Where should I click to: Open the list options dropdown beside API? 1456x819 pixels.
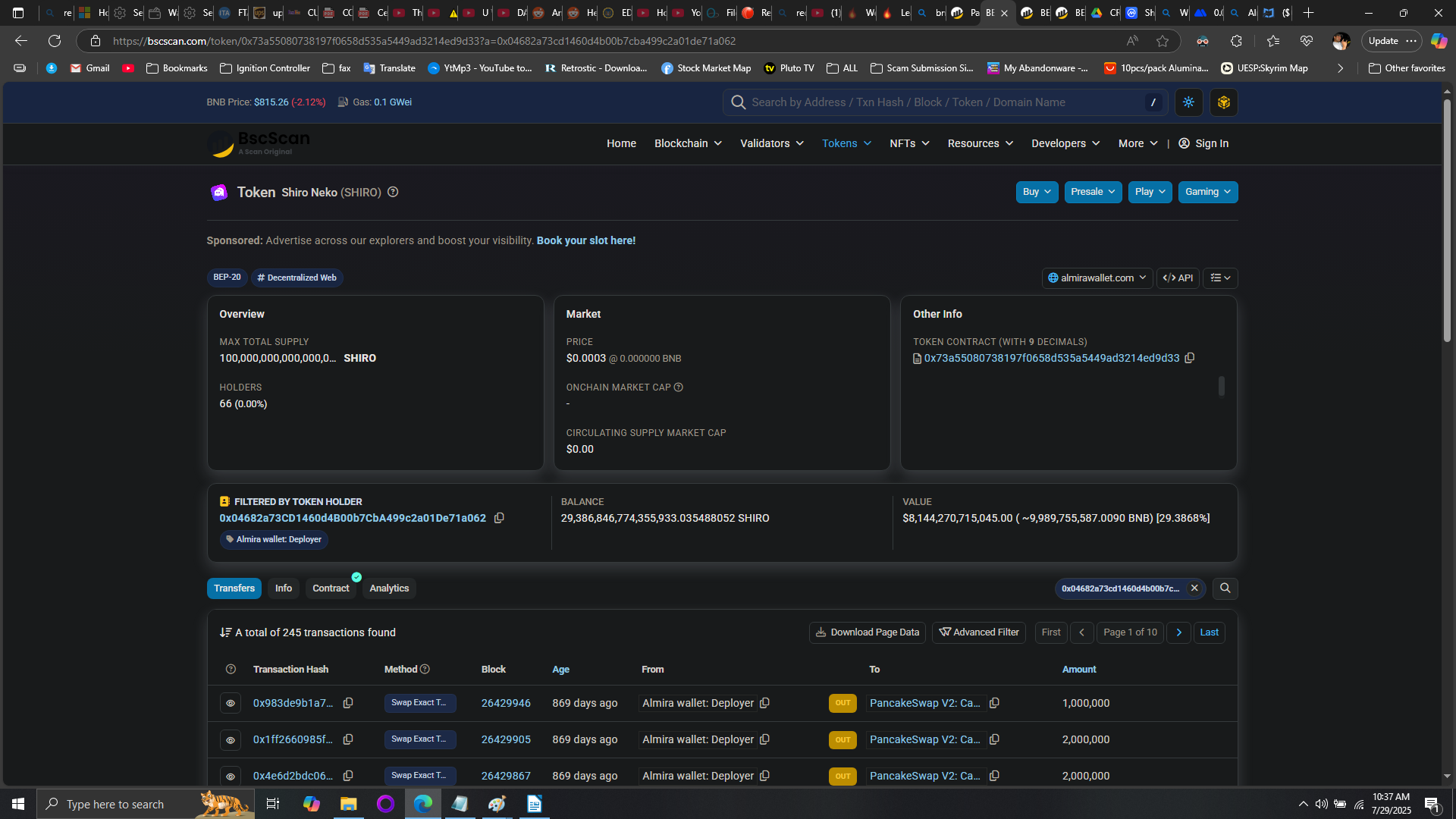[x=1220, y=278]
